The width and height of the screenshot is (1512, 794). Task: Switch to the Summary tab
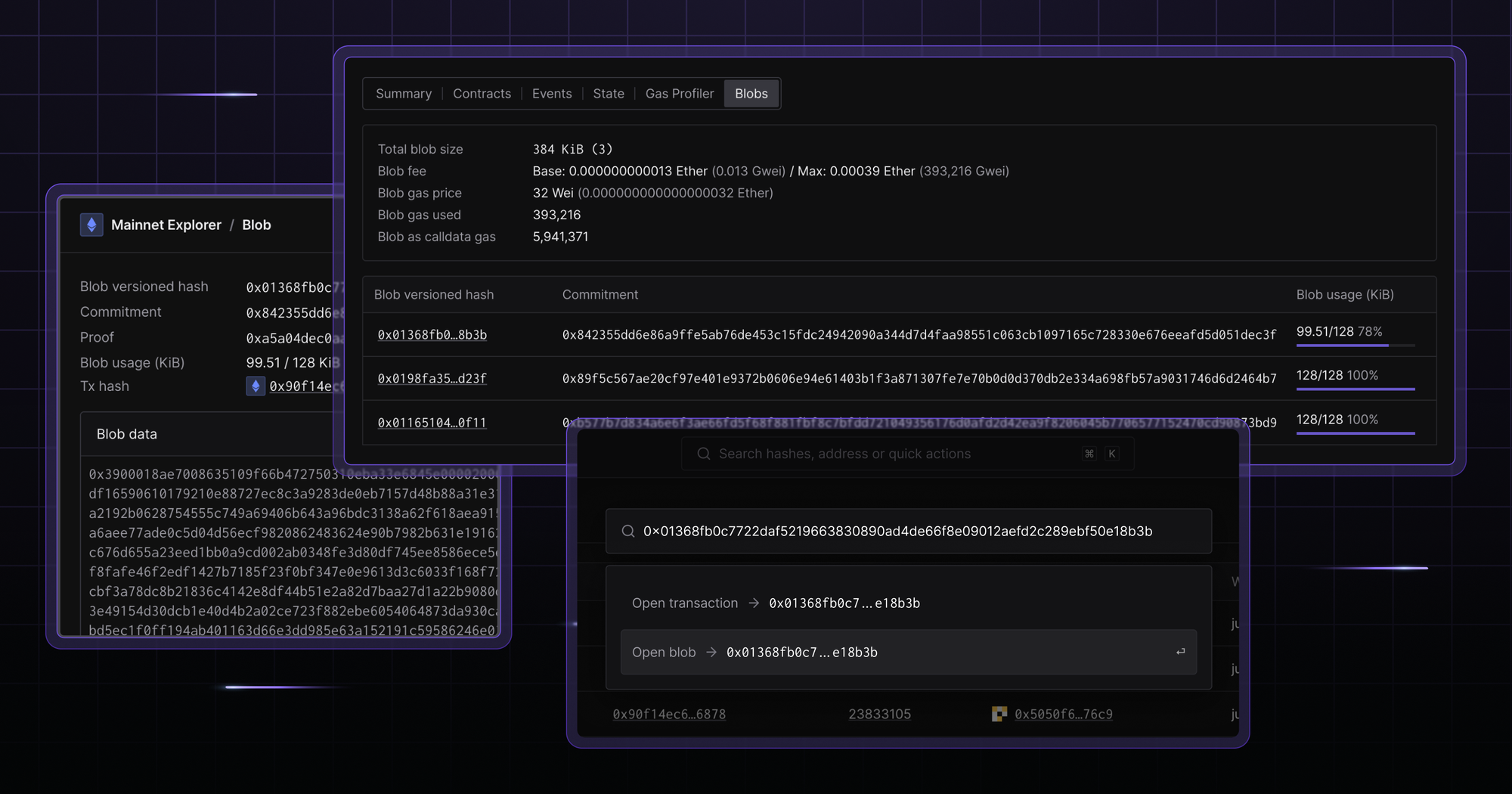(404, 93)
